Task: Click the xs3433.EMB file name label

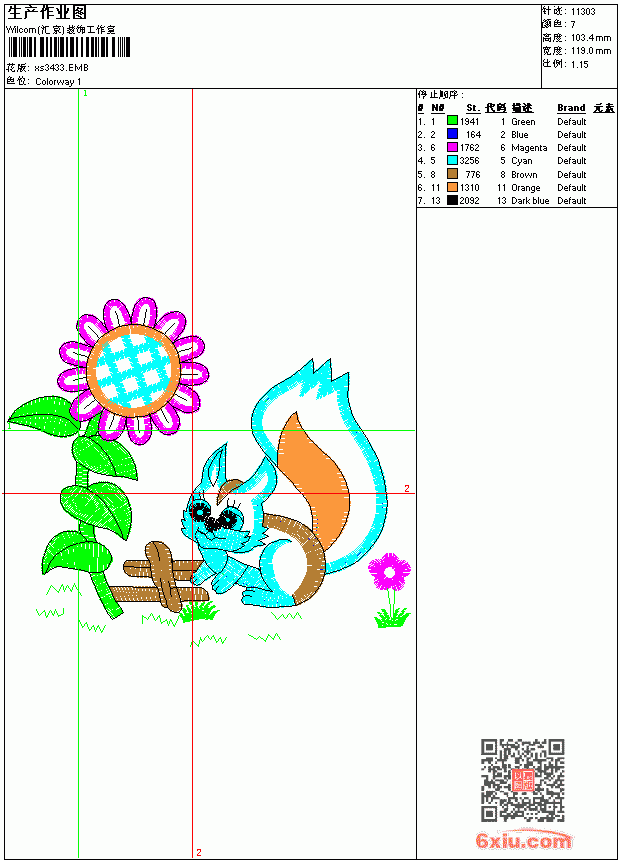Action: pos(61,68)
